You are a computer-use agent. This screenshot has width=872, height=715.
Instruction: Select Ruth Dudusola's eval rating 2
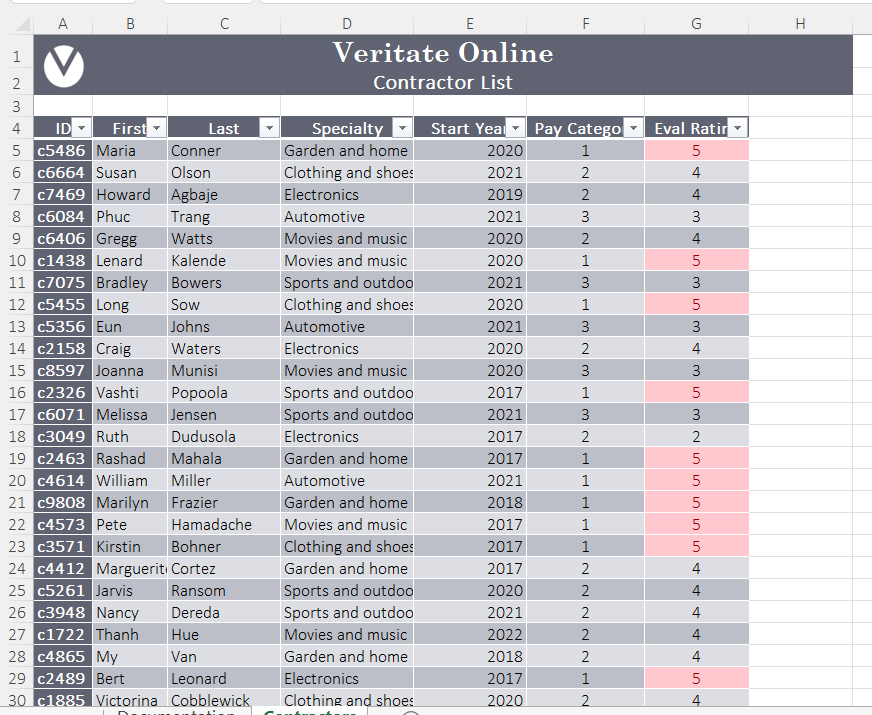697,436
